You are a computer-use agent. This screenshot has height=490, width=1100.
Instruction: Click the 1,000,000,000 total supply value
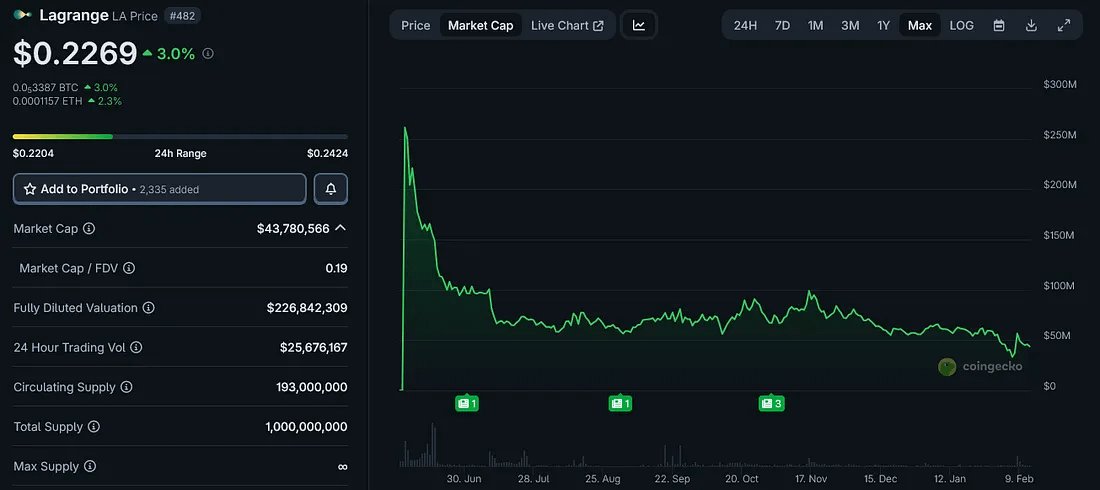[307, 427]
